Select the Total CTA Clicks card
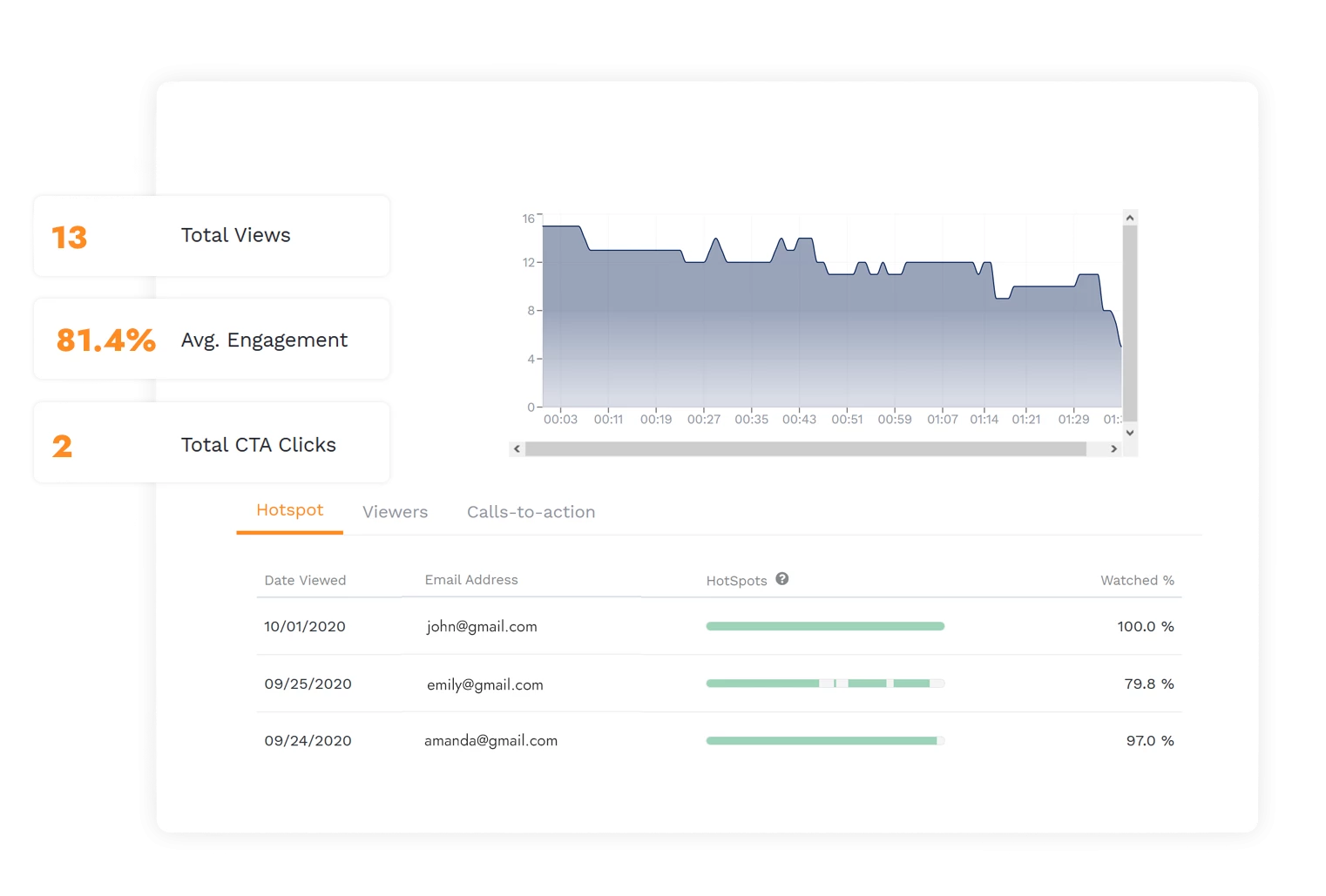Viewport: 1326px width, 896px height. coord(212,442)
